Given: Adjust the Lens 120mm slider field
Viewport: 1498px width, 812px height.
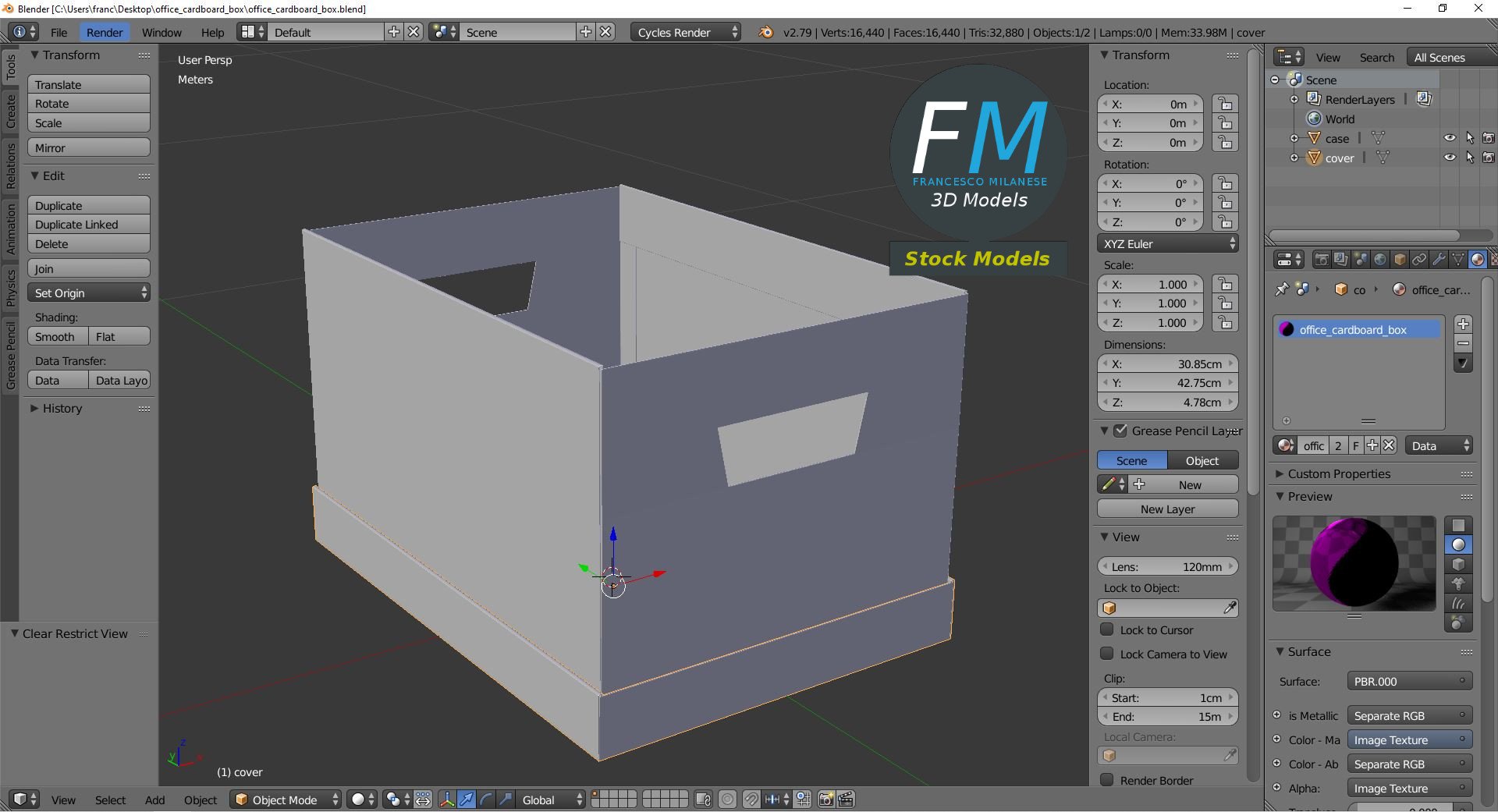Looking at the screenshot, I should (x=1167, y=567).
